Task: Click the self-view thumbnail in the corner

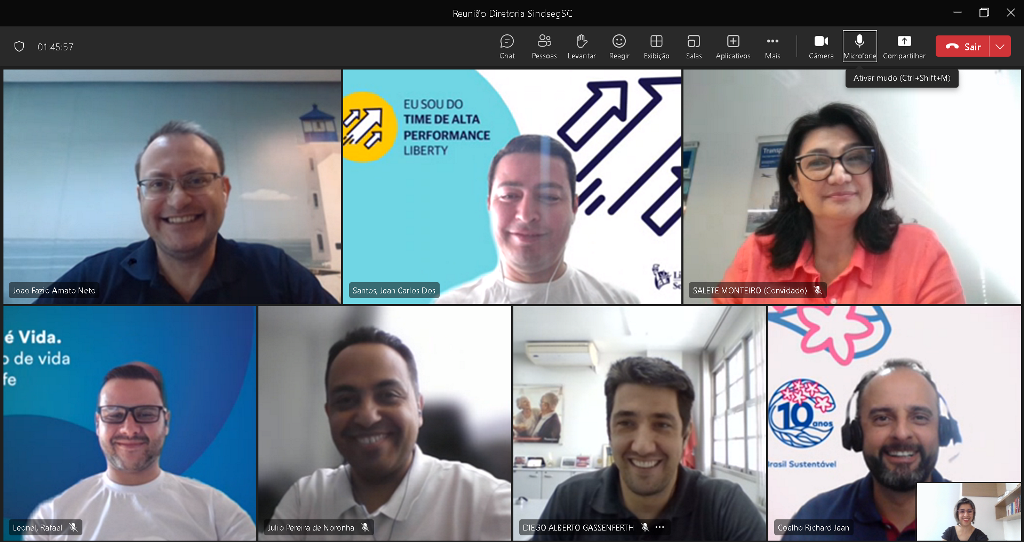Action: coord(968,511)
